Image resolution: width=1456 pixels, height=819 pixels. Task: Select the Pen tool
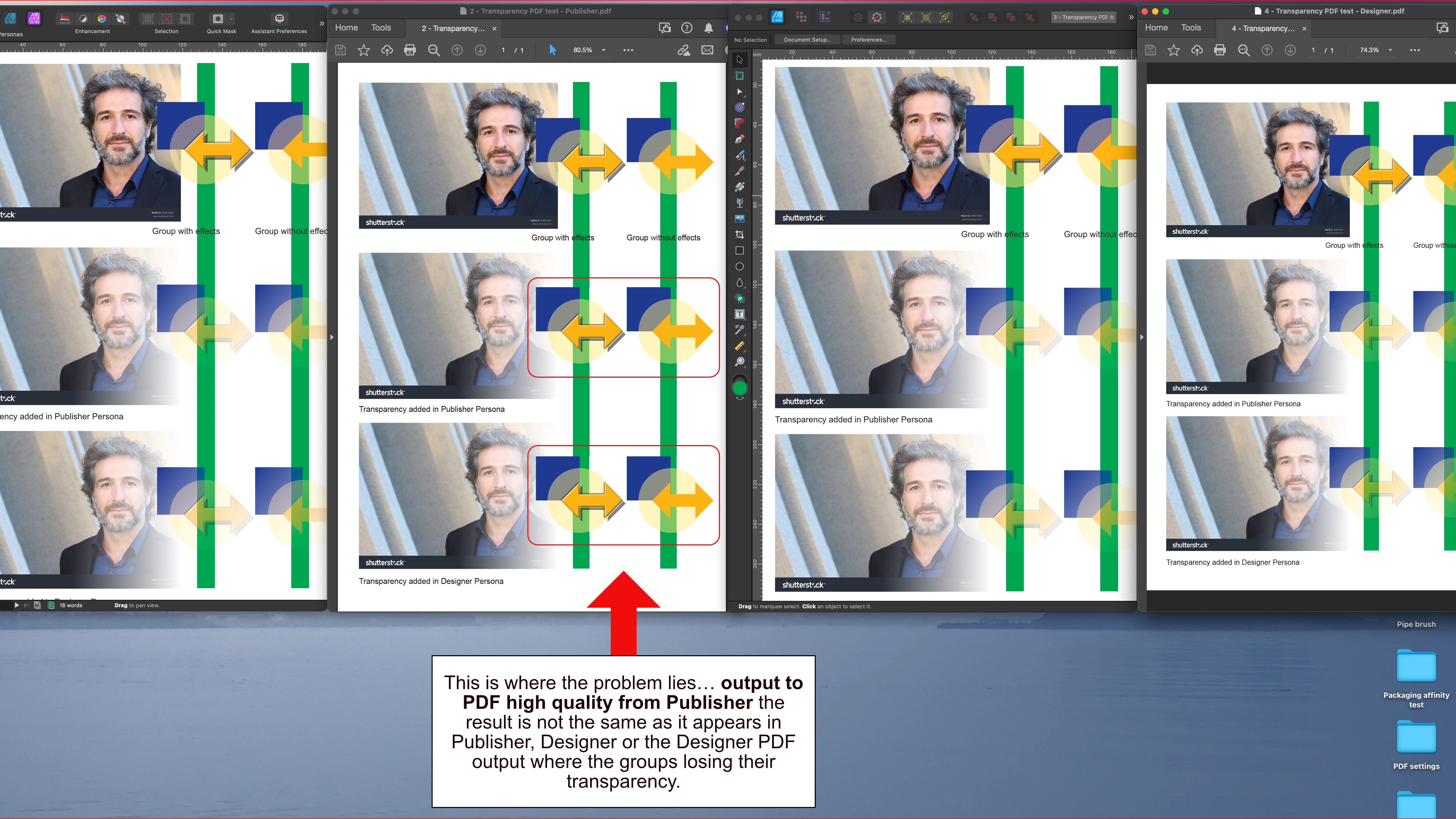coord(739,139)
